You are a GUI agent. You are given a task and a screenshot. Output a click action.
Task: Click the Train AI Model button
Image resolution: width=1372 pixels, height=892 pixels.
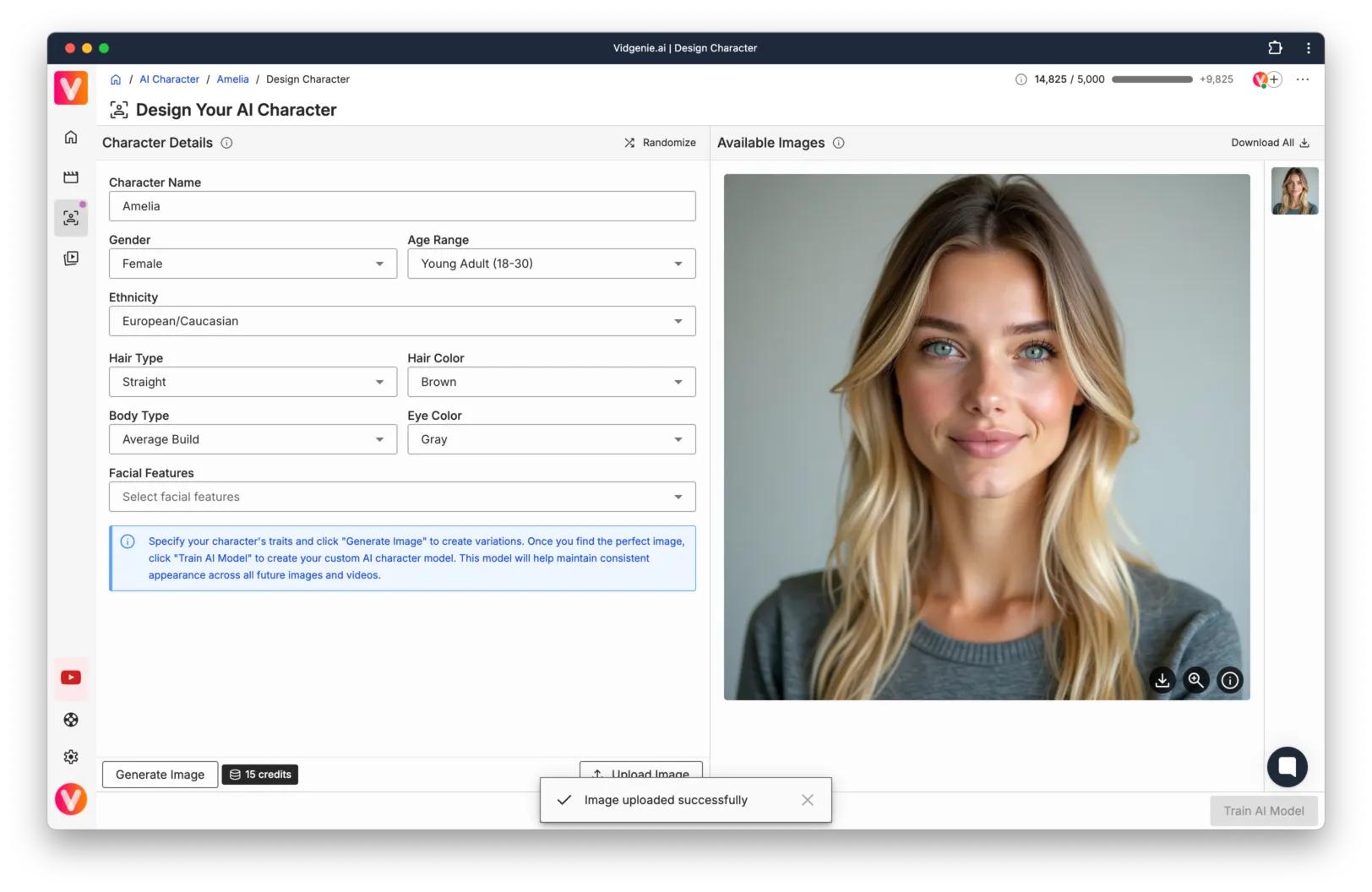click(x=1264, y=811)
